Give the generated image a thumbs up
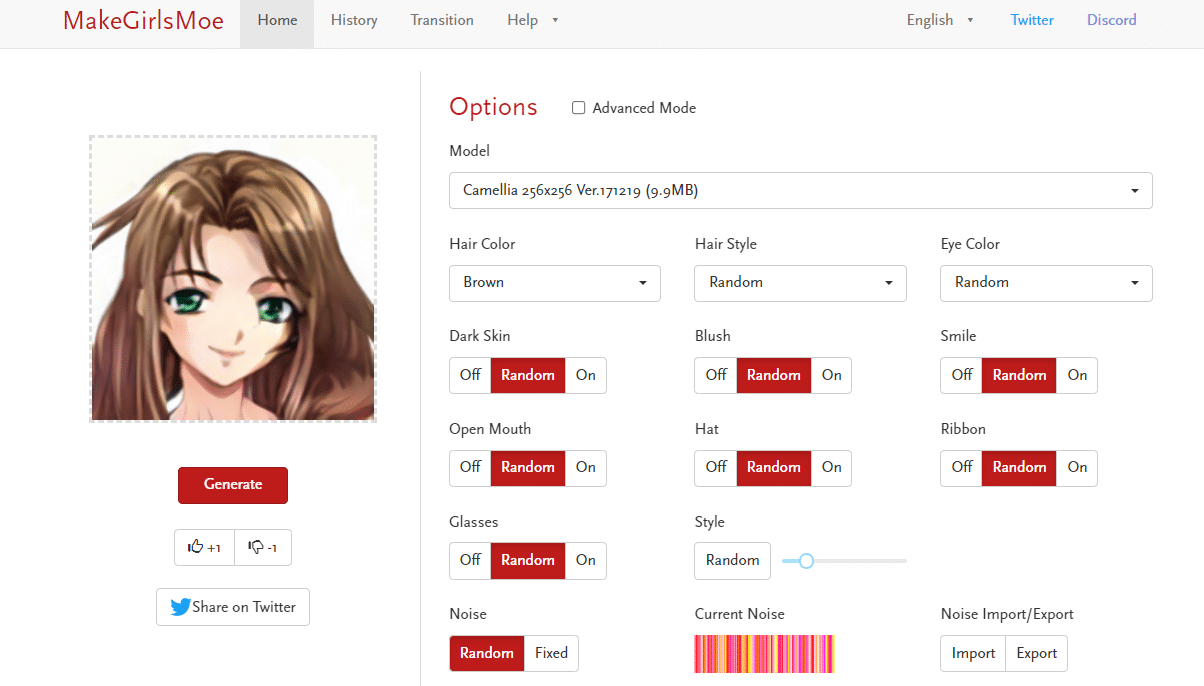Viewport: 1204px width, 686px height. click(x=204, y=547)
